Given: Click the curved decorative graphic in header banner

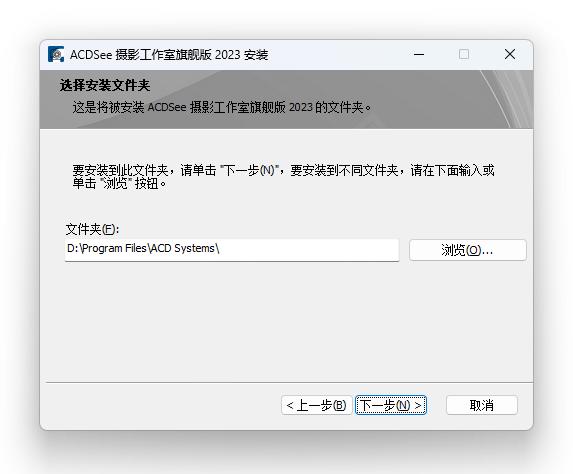Looking at the screenshot, I should click(506, 99).
